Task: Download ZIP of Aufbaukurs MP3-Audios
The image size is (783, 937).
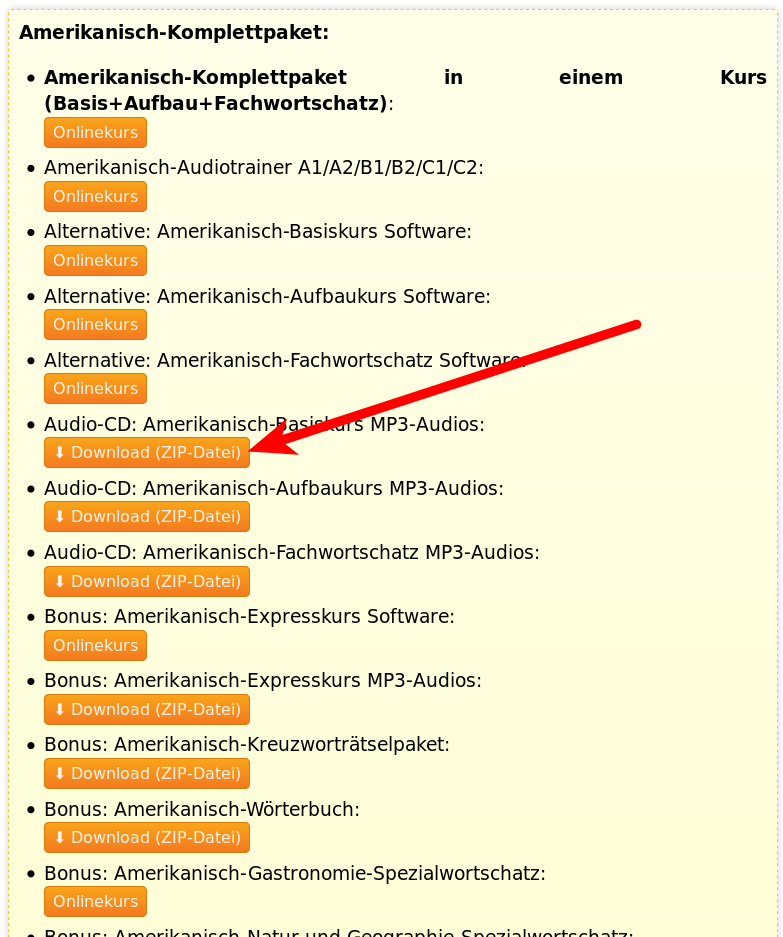Action: coord(146,516)
